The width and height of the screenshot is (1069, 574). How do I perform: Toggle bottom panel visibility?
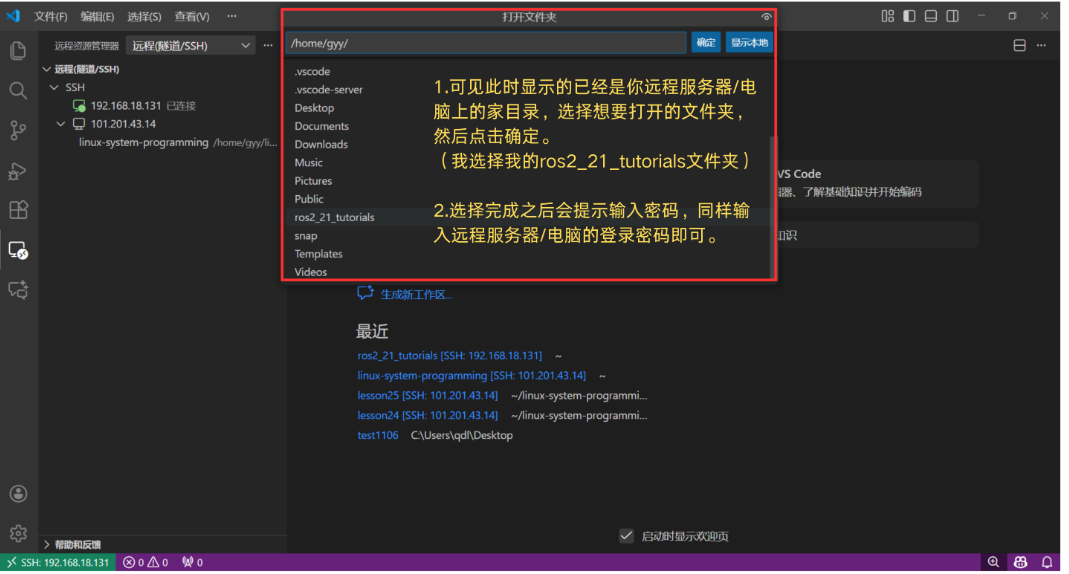point(931,16)
